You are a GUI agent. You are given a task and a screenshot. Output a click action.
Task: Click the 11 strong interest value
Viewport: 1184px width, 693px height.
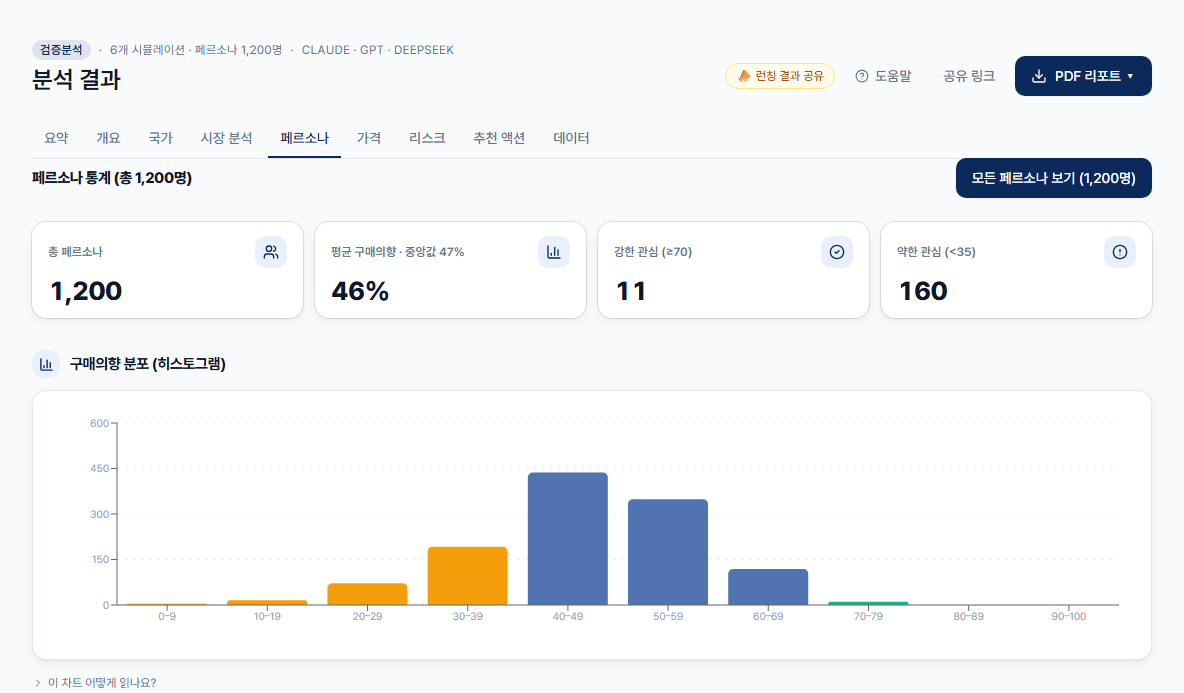click(x=631, y=291)
